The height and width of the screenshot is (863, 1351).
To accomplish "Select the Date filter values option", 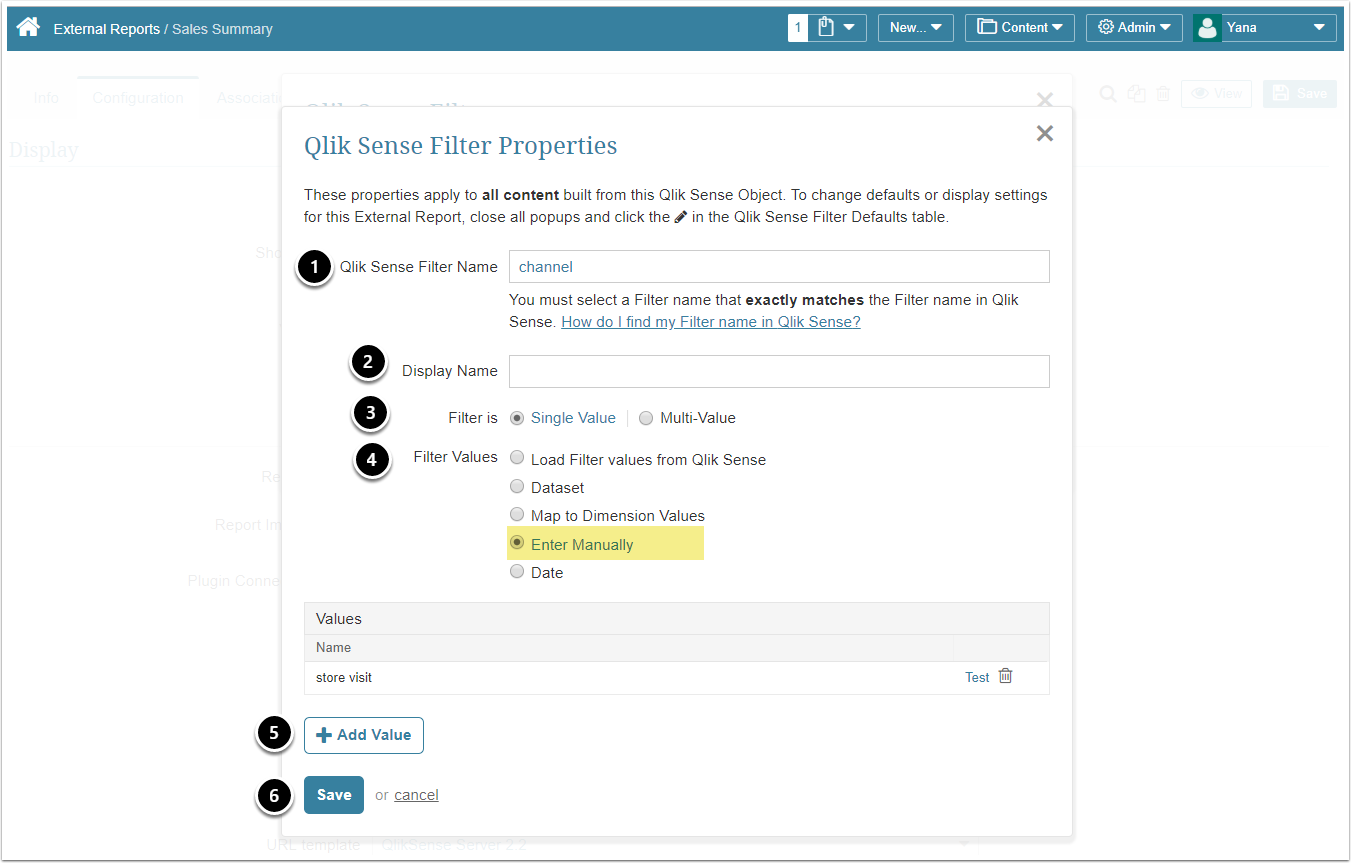I will 517,572.
